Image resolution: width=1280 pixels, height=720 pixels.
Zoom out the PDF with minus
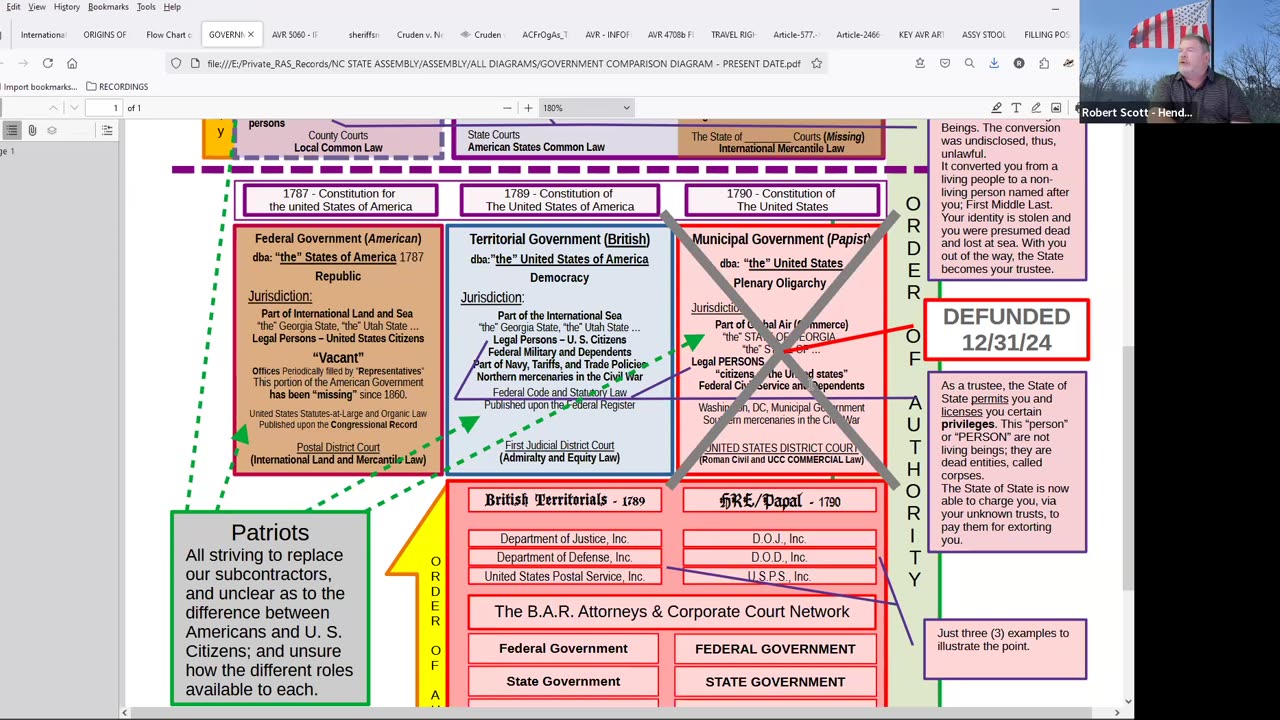click(507, 108)
